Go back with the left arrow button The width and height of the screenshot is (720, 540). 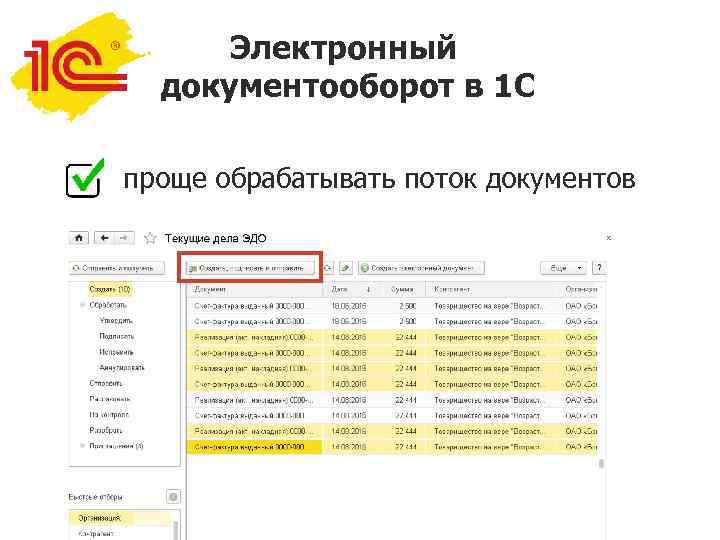point(105,238)
